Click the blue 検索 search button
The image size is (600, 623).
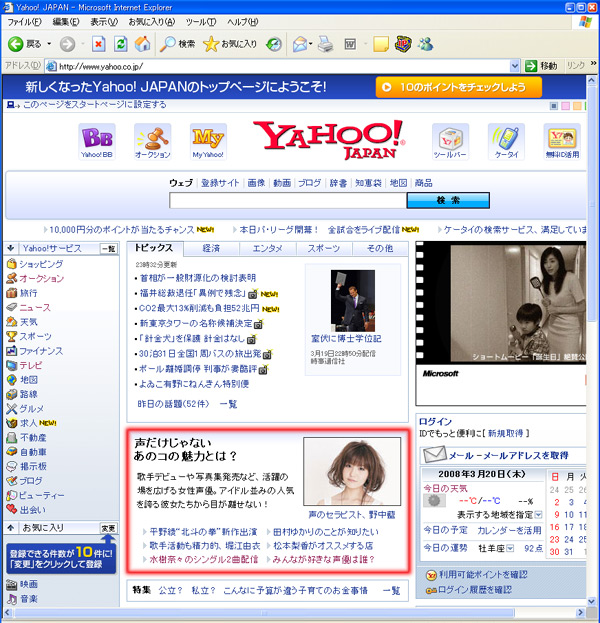click(x=448, y=200)
